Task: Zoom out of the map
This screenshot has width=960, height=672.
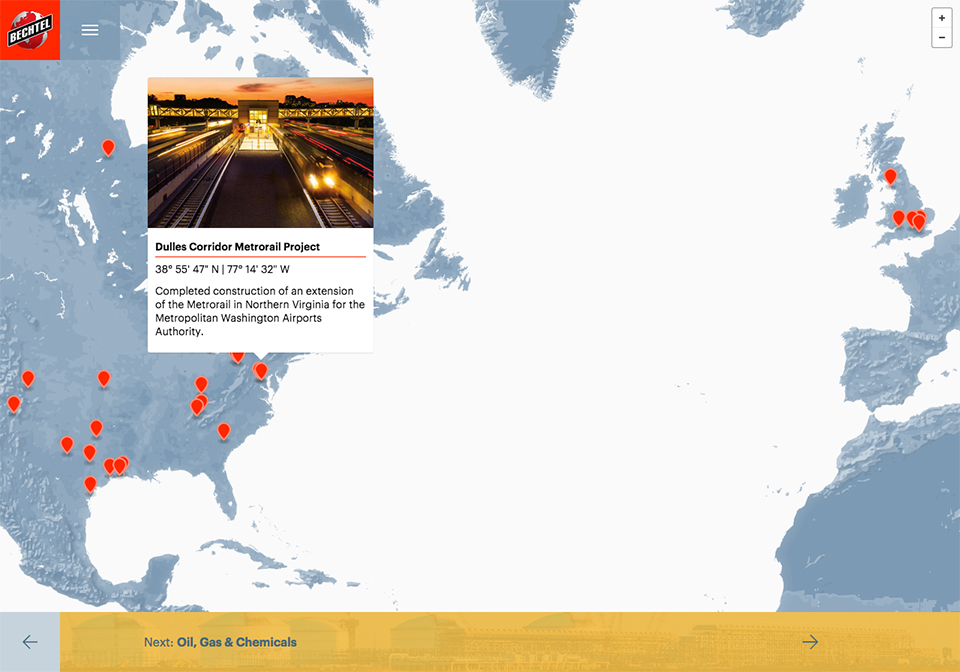Action: click(x=941, y=38)
